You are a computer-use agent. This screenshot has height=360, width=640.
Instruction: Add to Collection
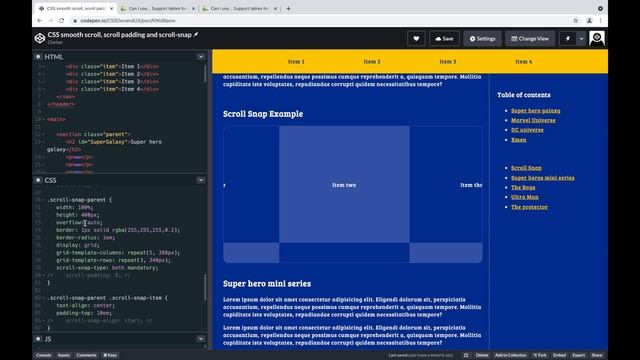[511, 355]
